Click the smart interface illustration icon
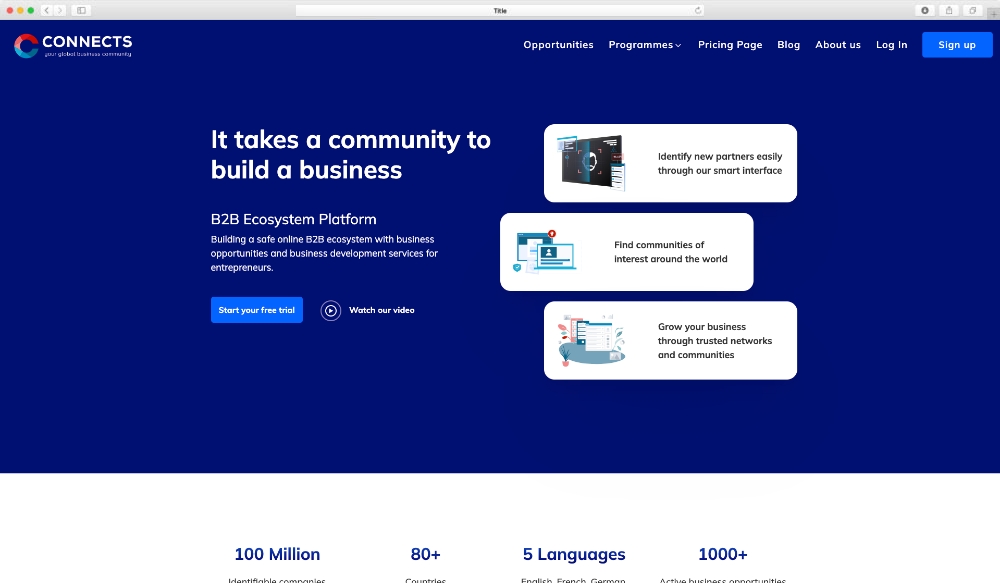 click(x=591, y=162)
